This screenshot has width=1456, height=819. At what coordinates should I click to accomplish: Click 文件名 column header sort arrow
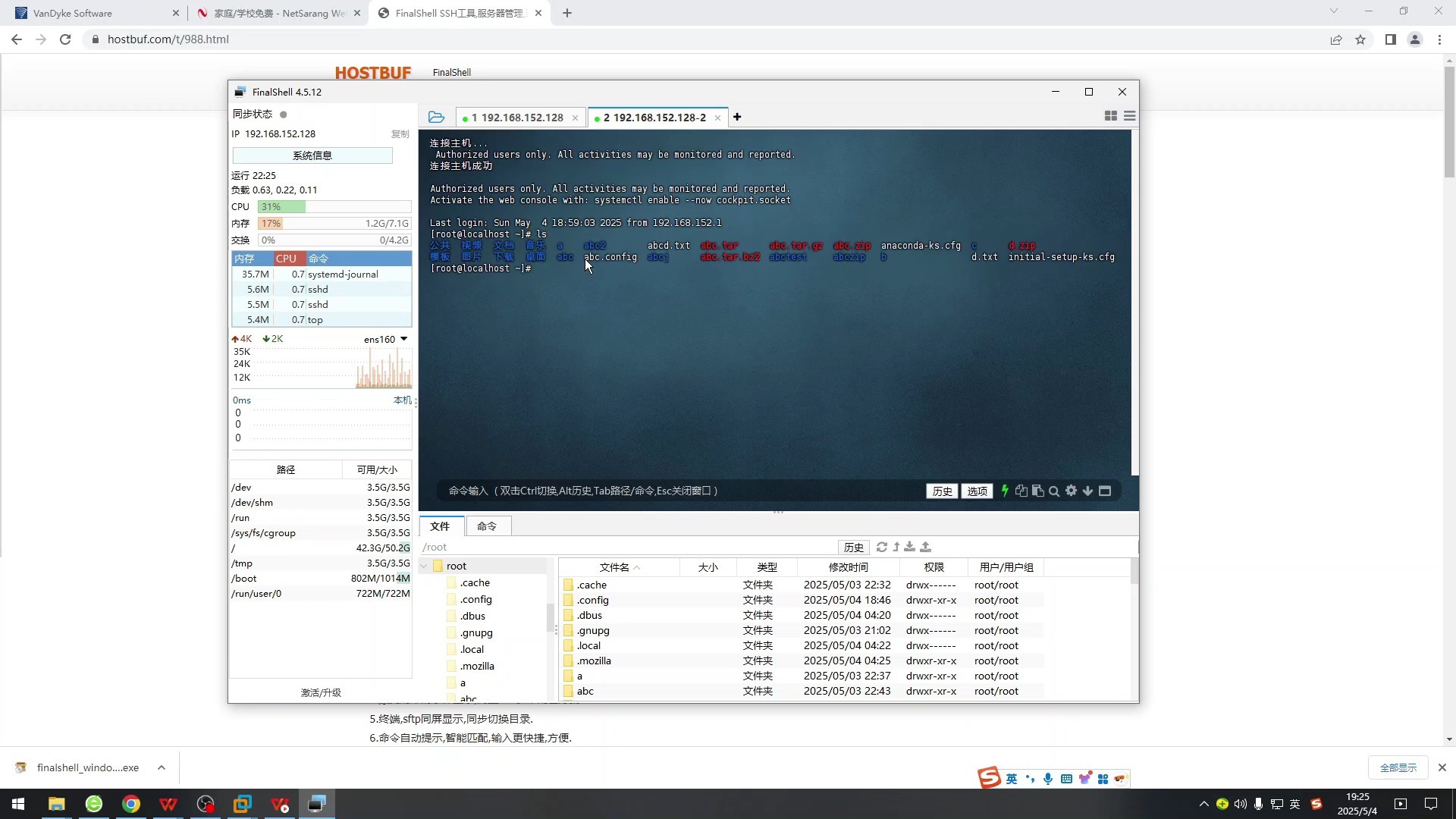[x=637, y=568]
